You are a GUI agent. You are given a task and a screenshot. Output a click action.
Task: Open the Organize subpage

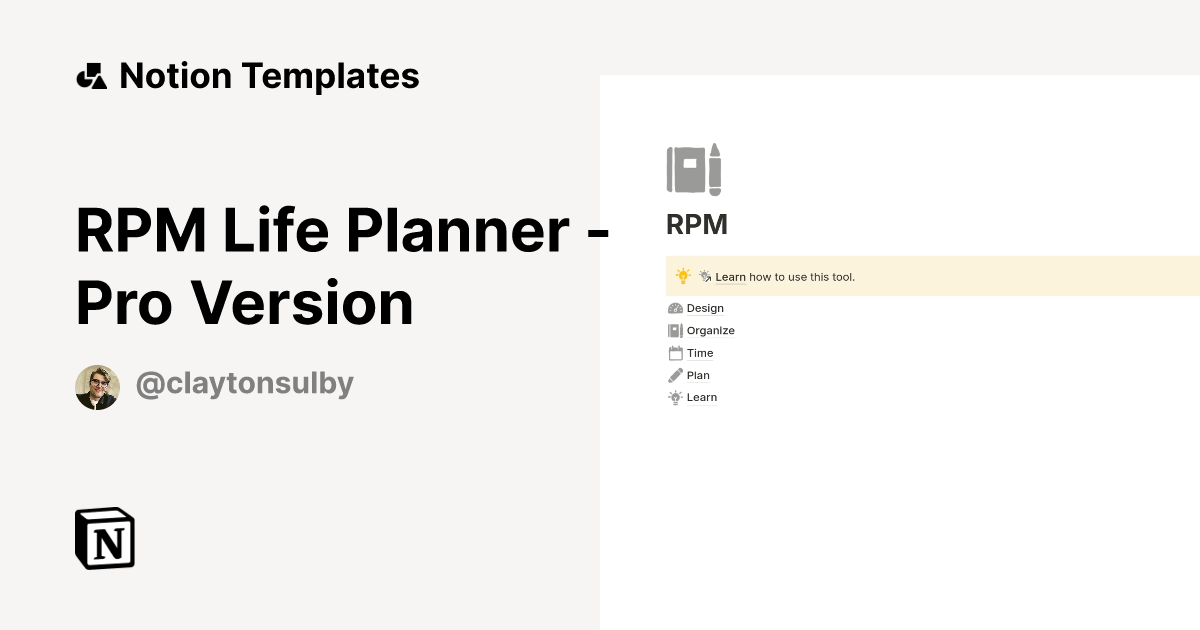click(710, 330)
